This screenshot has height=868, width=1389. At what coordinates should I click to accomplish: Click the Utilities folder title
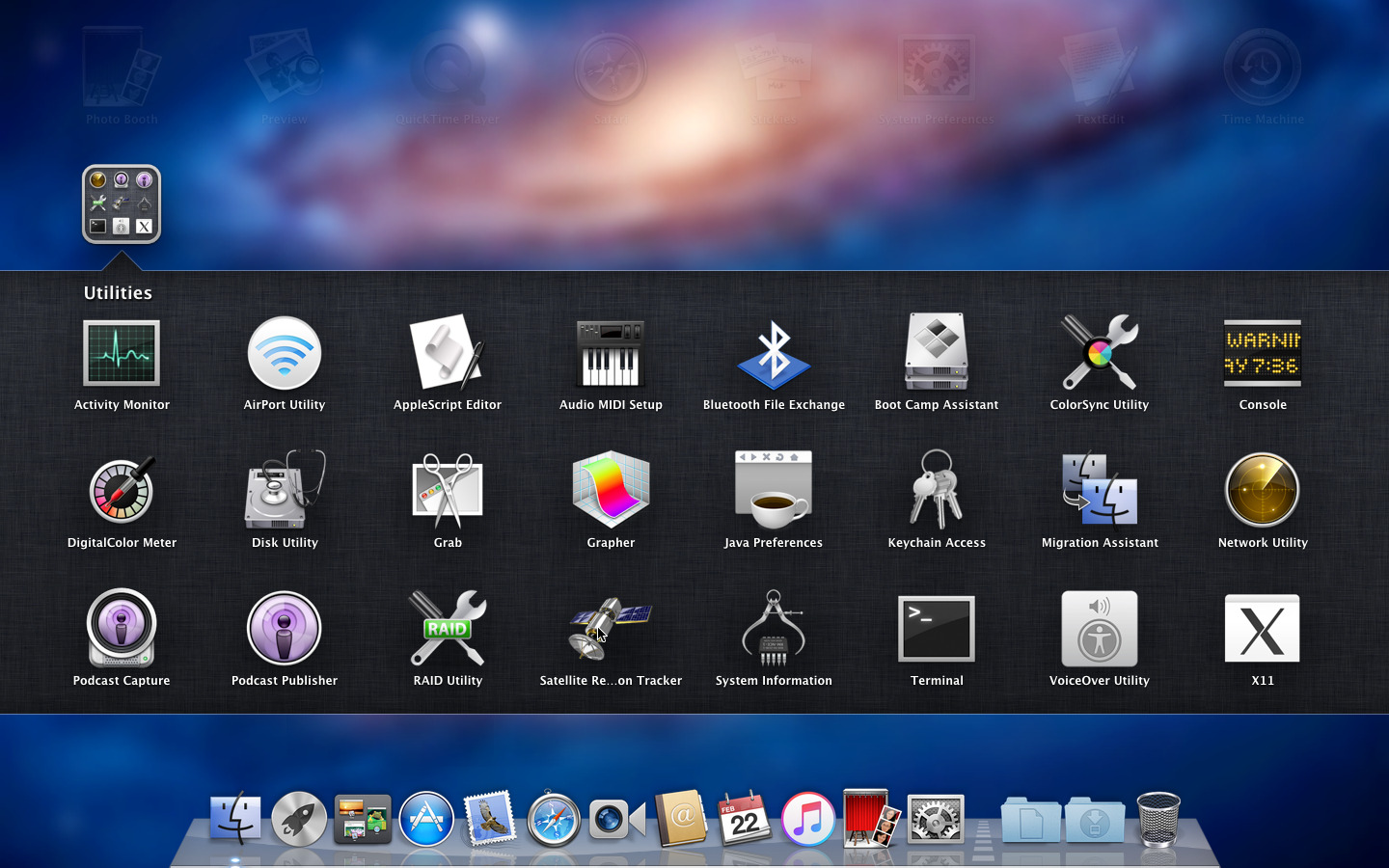click(118, 293)
